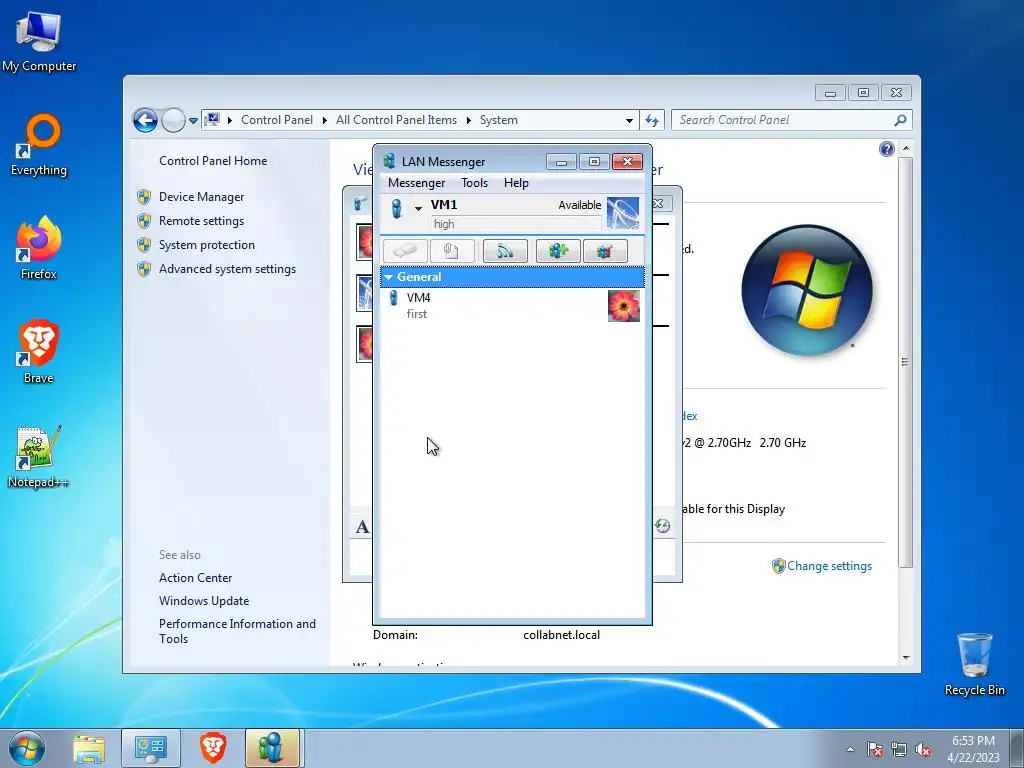
Task: Click the 'System' breadcrumb
Action: (498, 120)
